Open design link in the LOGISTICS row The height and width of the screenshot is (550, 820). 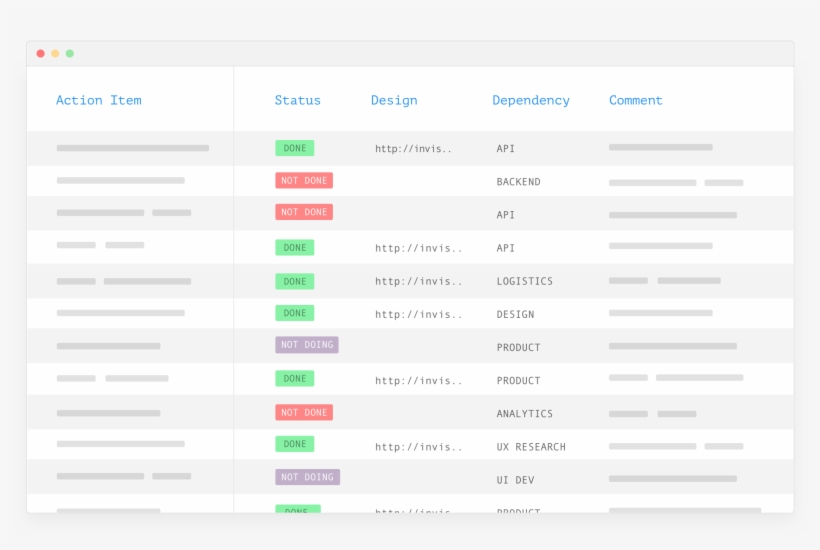pos(418,281)
